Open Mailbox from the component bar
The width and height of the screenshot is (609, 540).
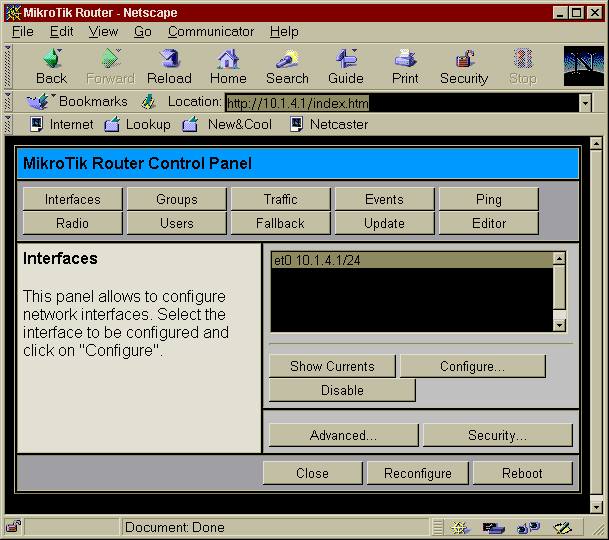click(x=493, y=528)
